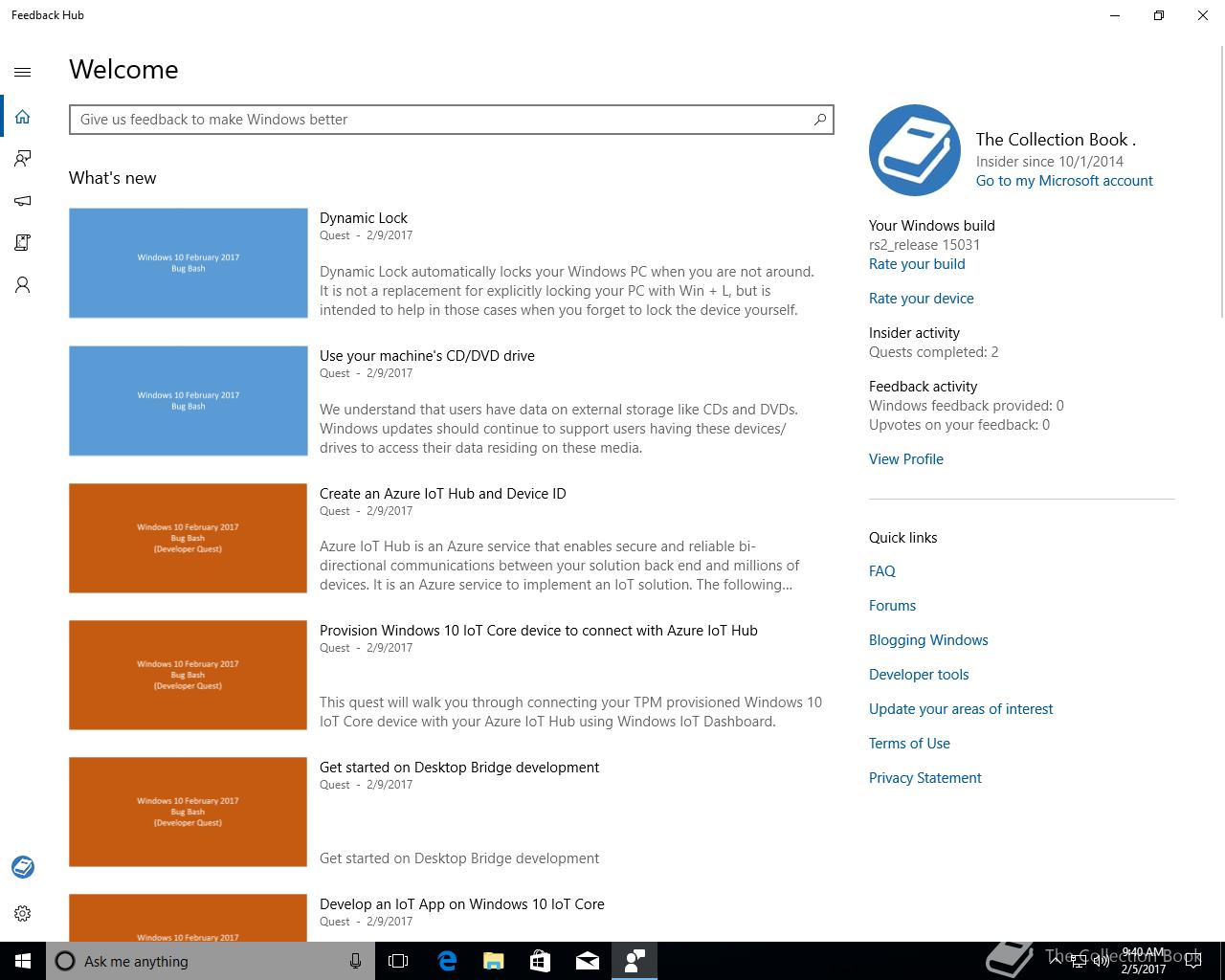The image size is (1225, 980).
Task: Click Create an Azure IoT Hub title
Action: [x=443, y=494]
